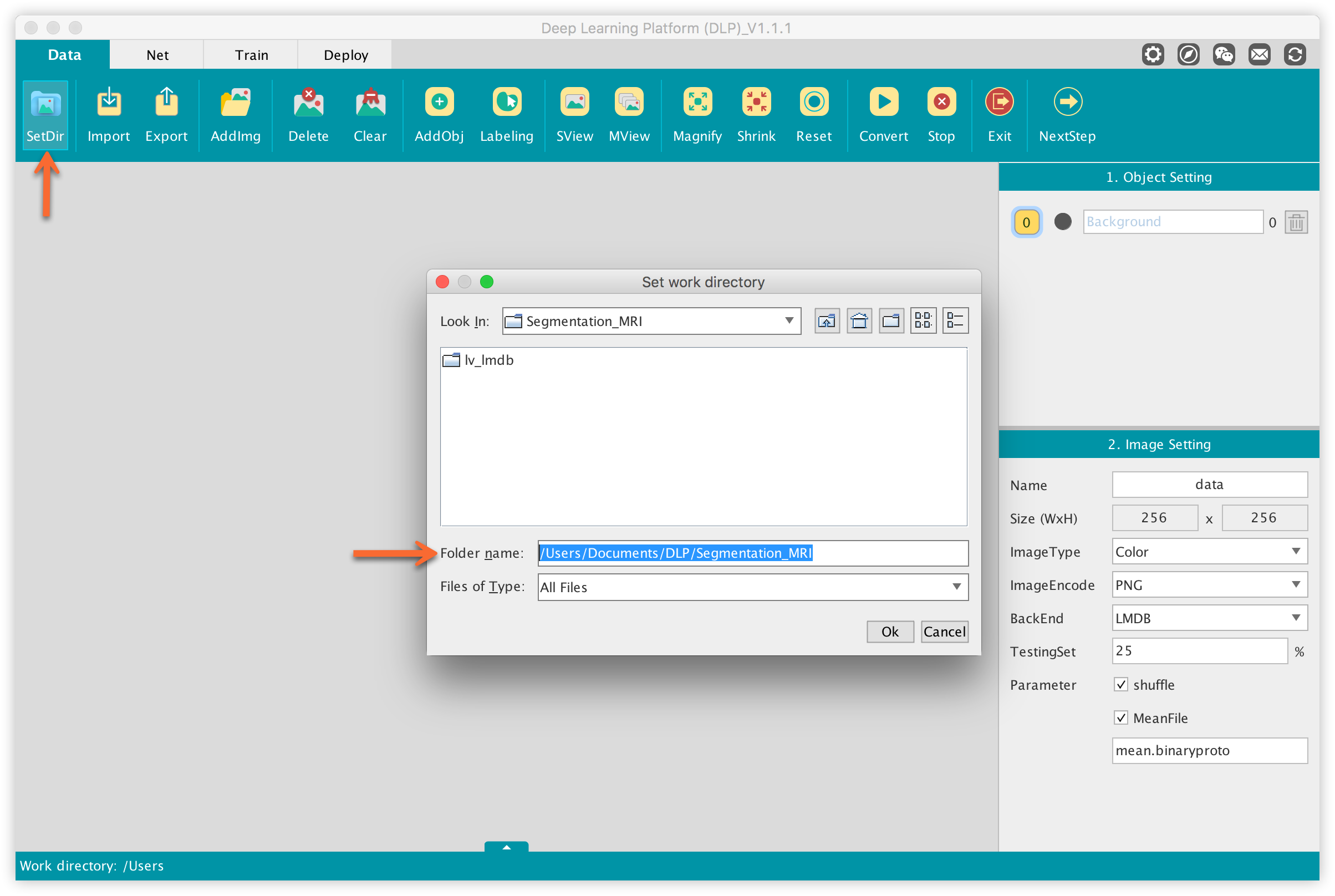The image size is (1335, 896).
Task: Switch to the Train tab
Action: pyautogui.click(x=250, y=54)
